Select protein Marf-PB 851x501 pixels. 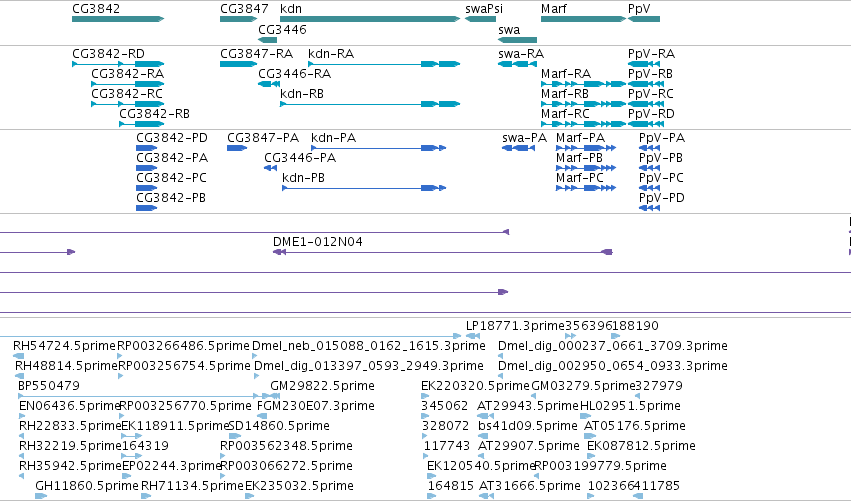pyautogui.click(x=586, y=168)
